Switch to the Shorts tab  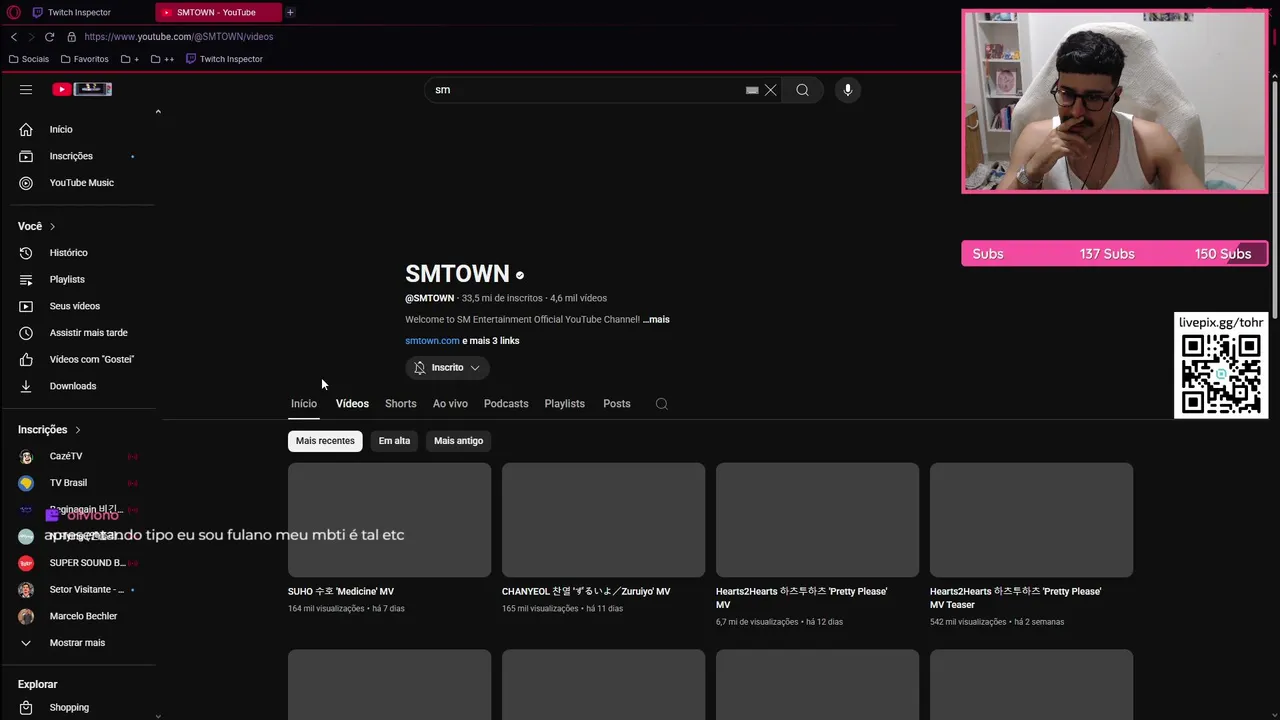pyautogui.click(x=400, y=404)
